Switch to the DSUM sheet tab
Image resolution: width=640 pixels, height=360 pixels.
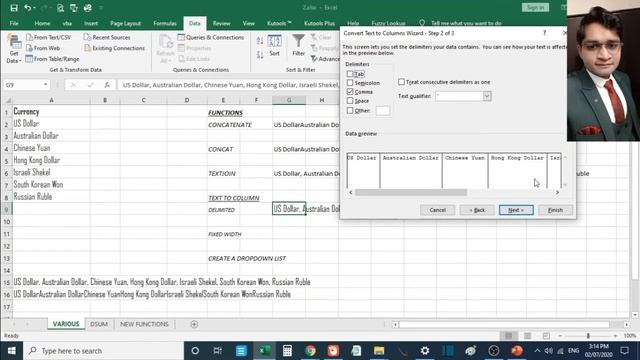(99, 324)
